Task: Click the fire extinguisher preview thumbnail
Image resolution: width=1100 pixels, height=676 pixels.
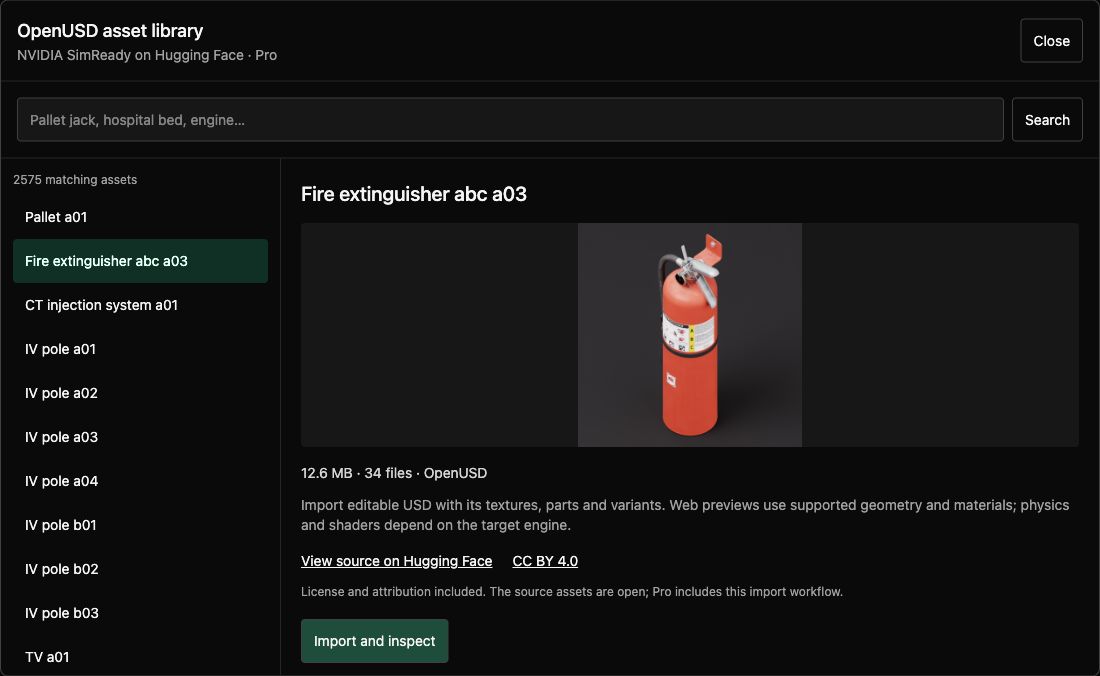Action: (x=690, y=335)
